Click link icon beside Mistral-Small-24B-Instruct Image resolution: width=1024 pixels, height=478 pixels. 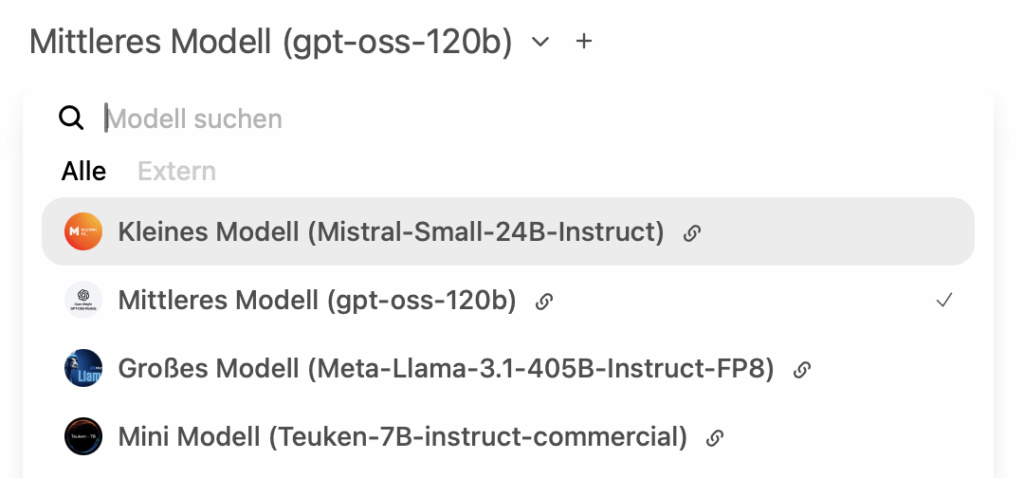(x=691, y=233)
